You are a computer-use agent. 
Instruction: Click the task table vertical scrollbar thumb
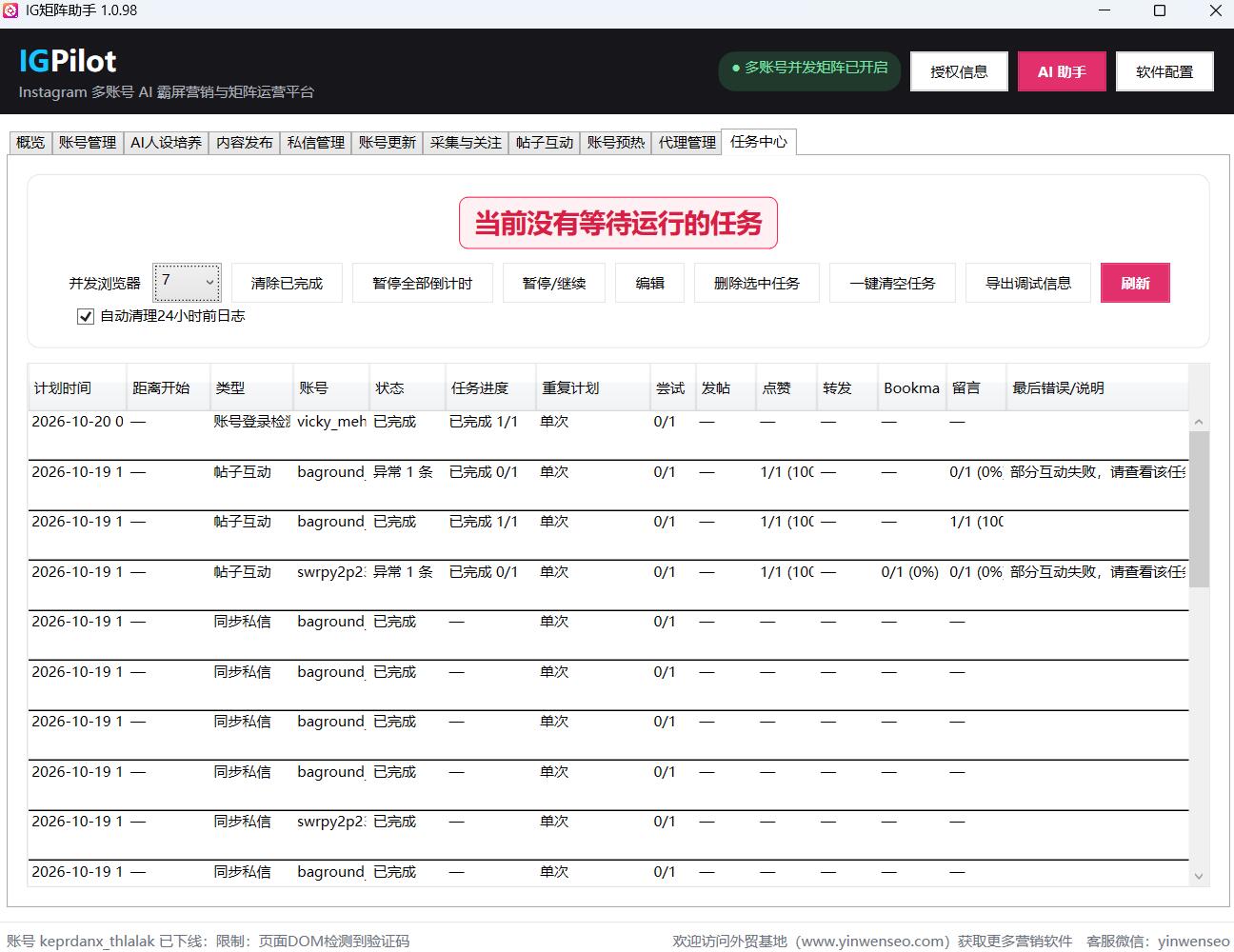pos(1199,508)
